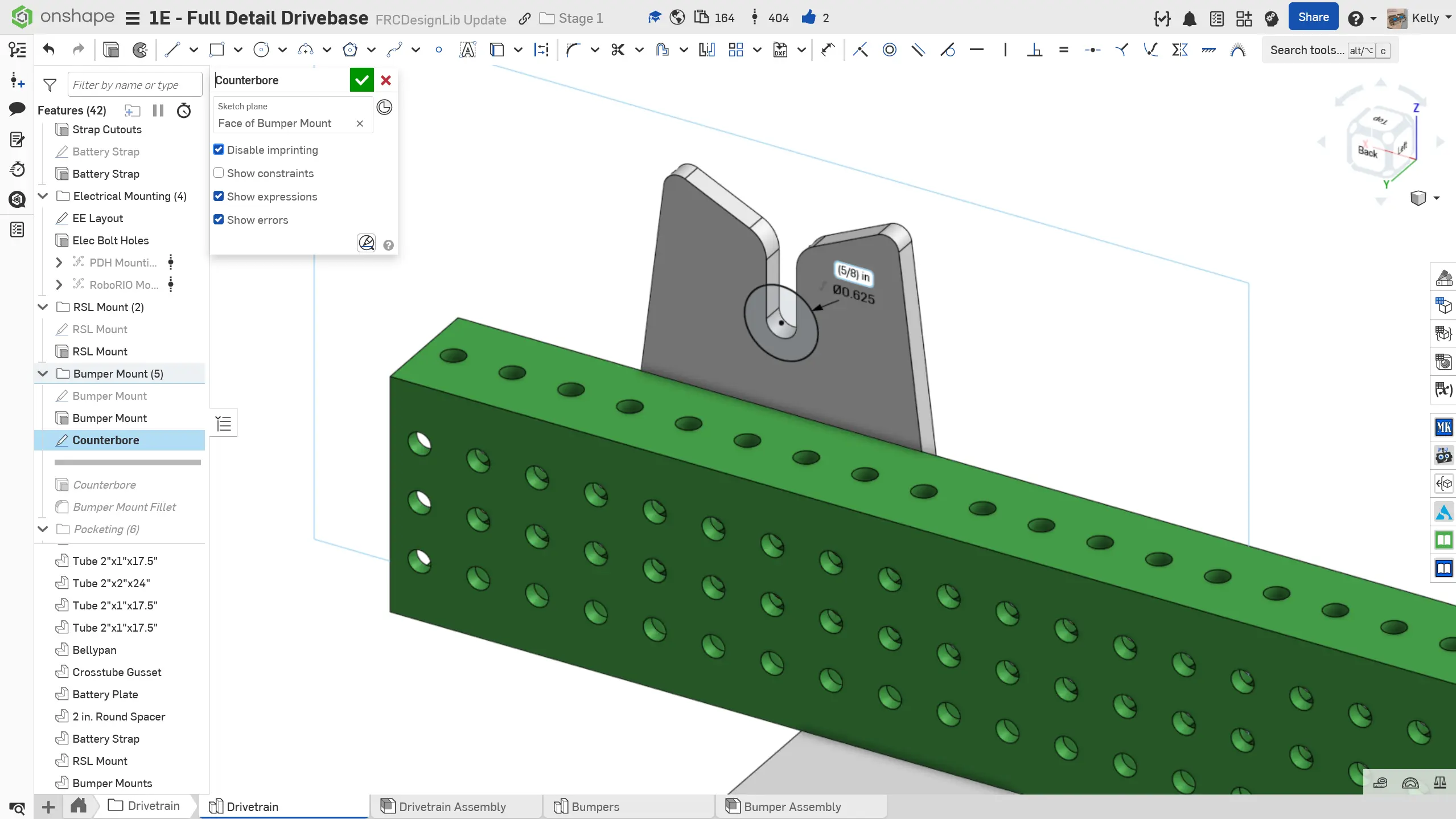
Task: Apply the Concentric constraint tool
Action: [x=889, y=50]
